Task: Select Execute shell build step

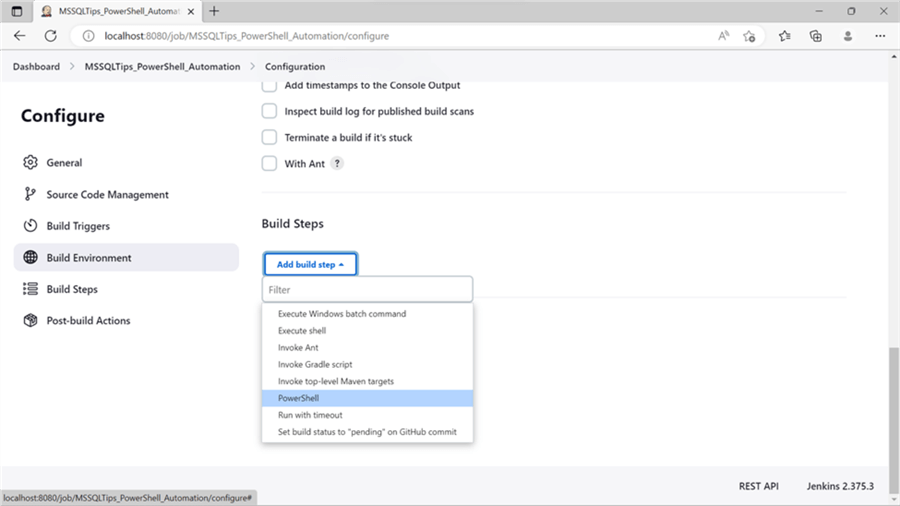Action: tap(367, 330)
